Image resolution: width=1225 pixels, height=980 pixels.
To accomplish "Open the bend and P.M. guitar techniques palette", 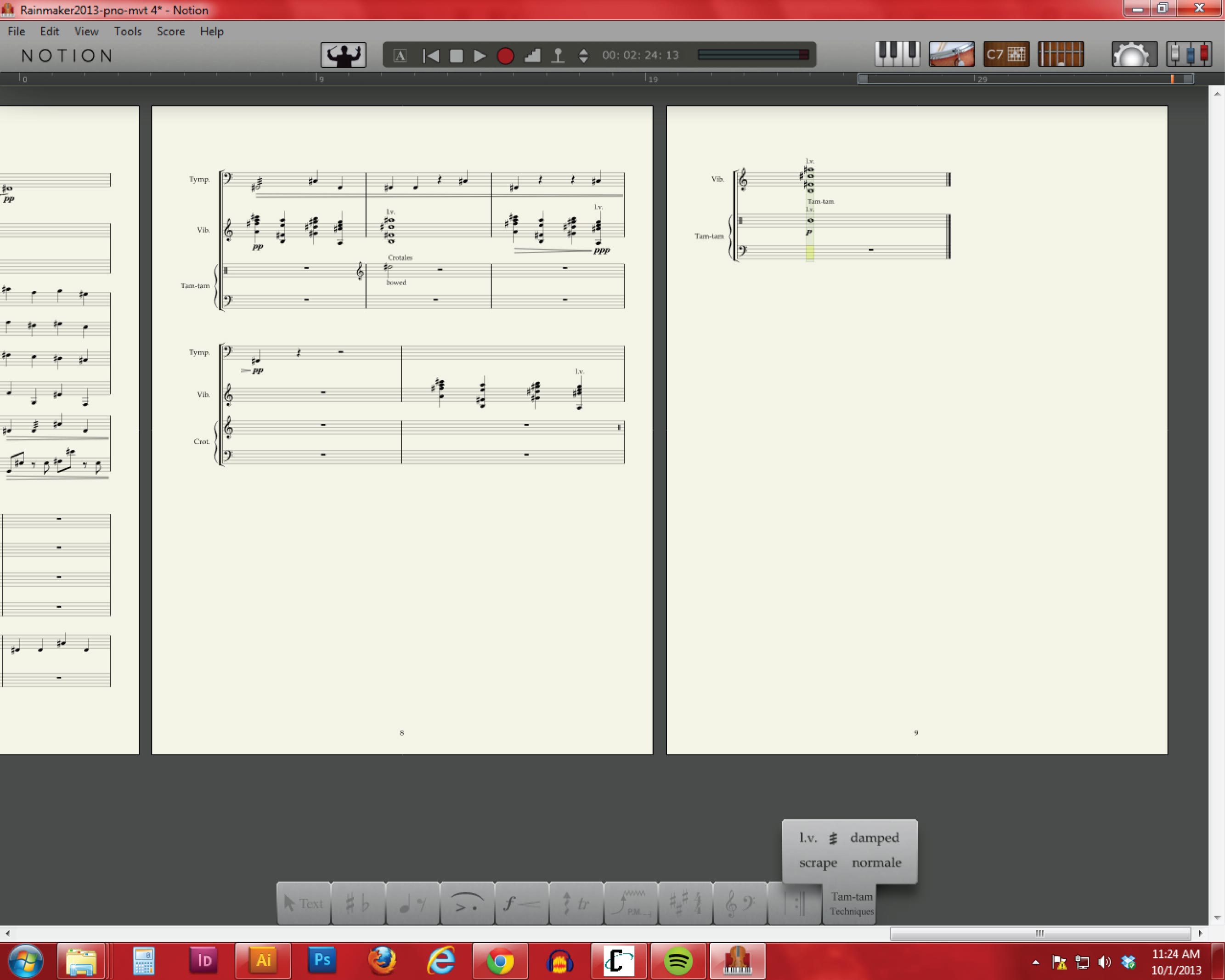I will (x=631, y=903).
